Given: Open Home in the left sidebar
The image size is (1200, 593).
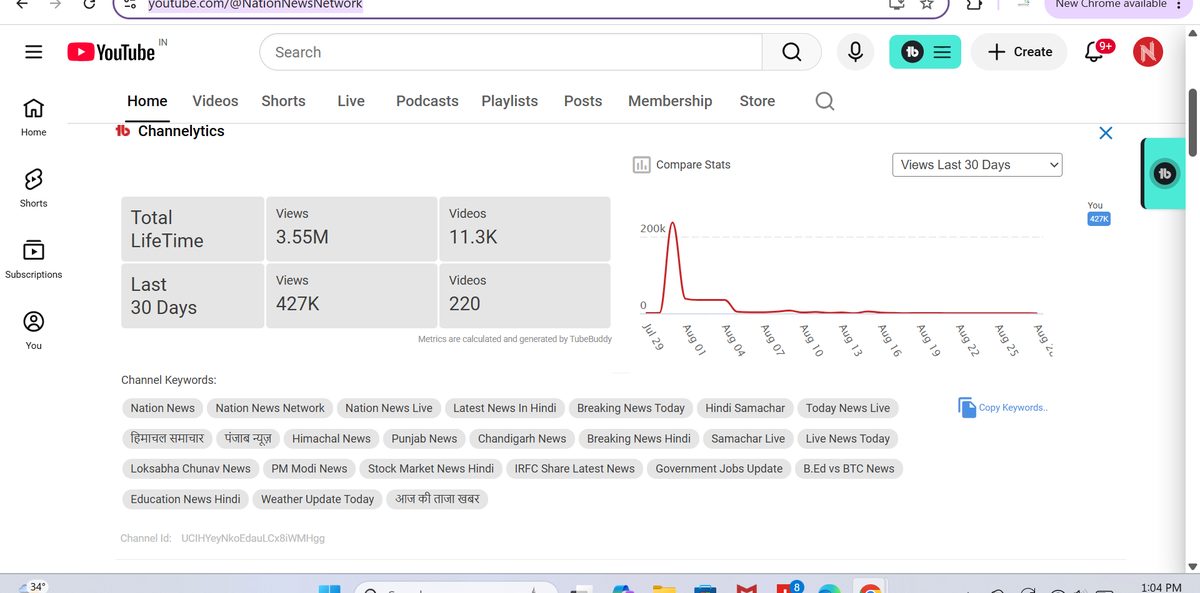Looking at the screenshot, I should click(x=34, y=117).
